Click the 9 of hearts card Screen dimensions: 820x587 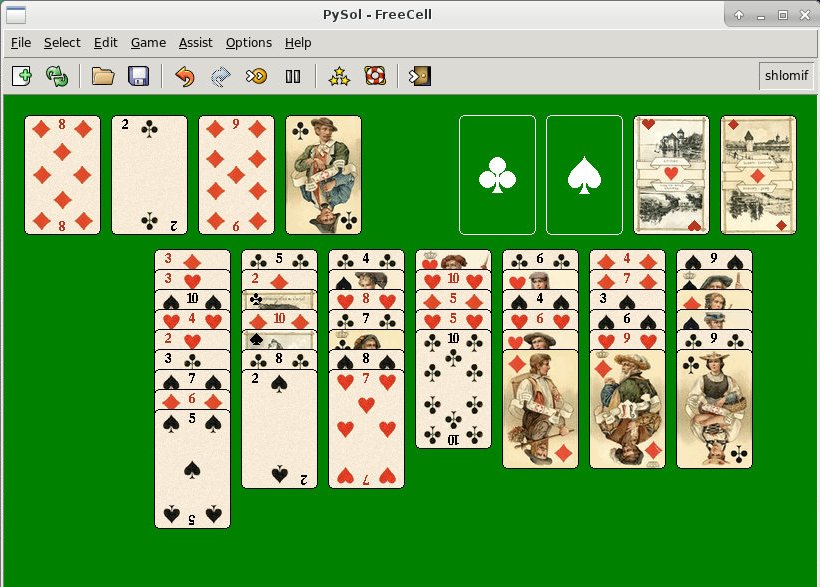pyautogui.click(x=628, y=340)
